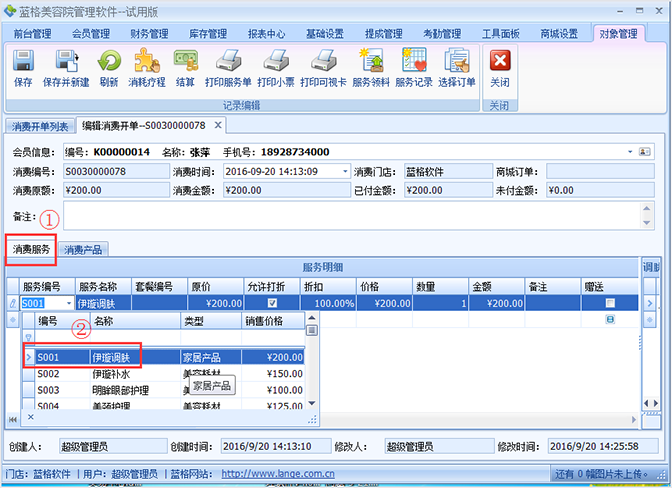Click popup list scrollbar up arrow

coord(312,317)
